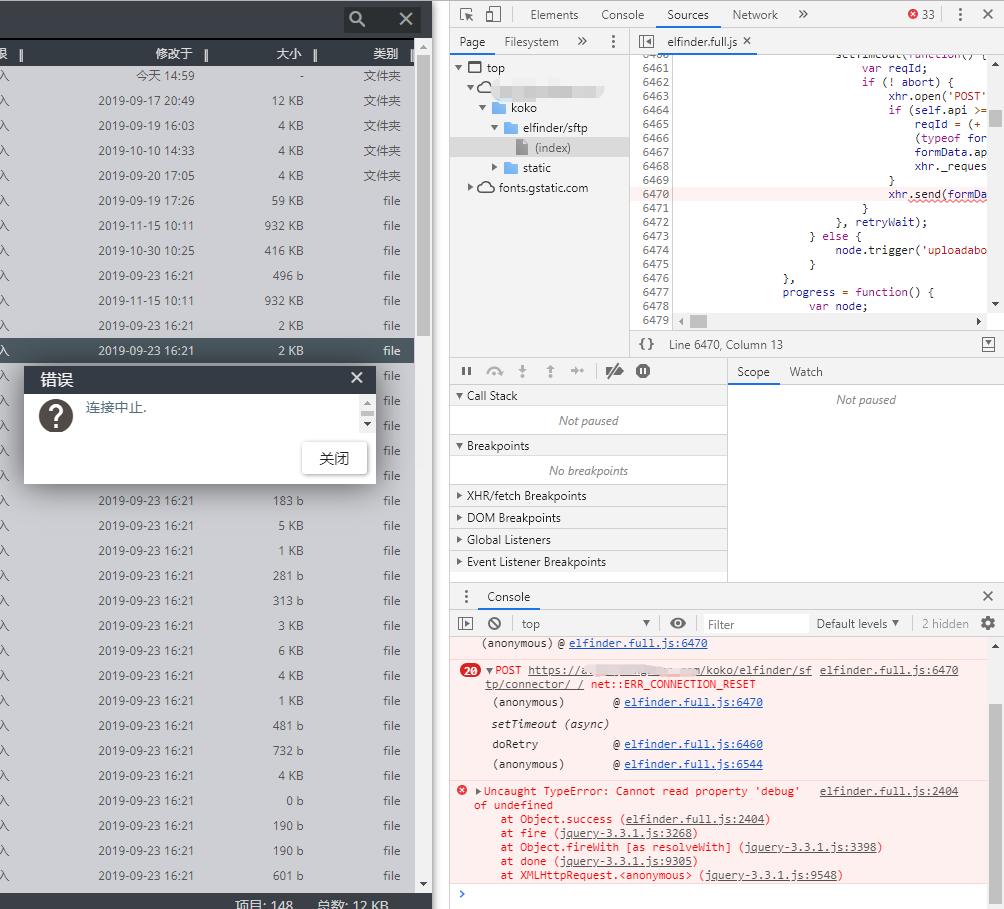Screen dimensions: 1004x909
Task: Open console settings with the gear icon
Action: (988, 623)
